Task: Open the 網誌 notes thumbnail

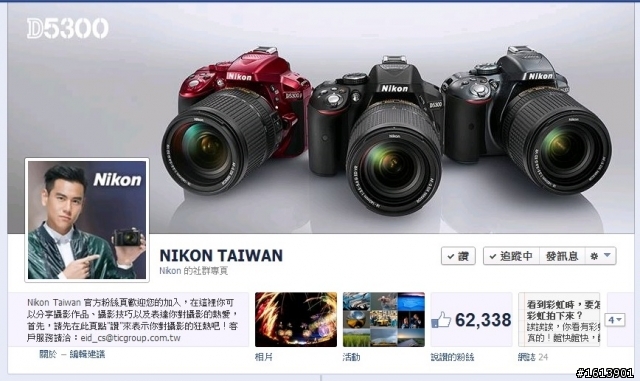Action: pyautogui.click(x=559, y=319)
